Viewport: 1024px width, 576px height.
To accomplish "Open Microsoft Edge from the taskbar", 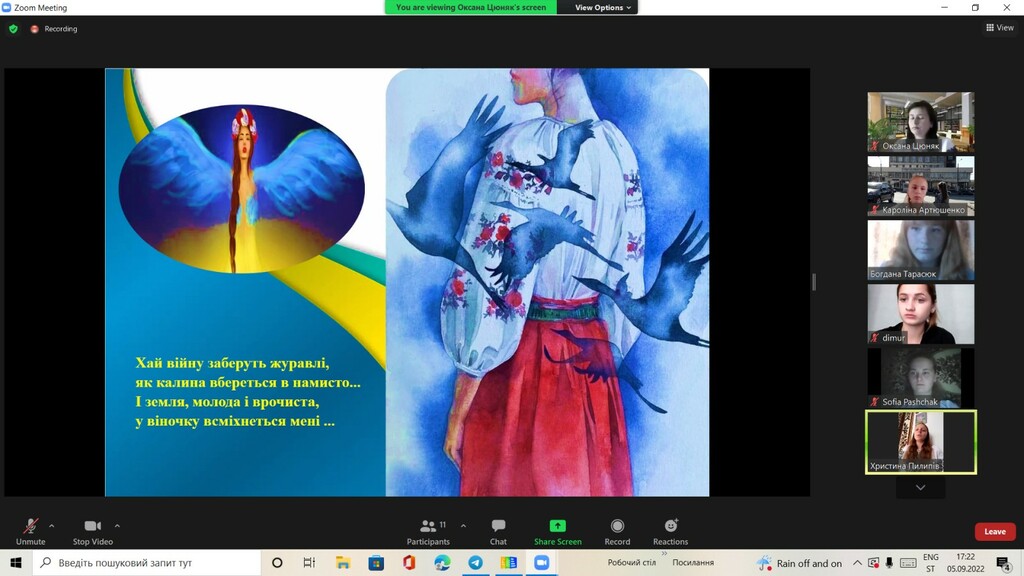I will point(442,563).
